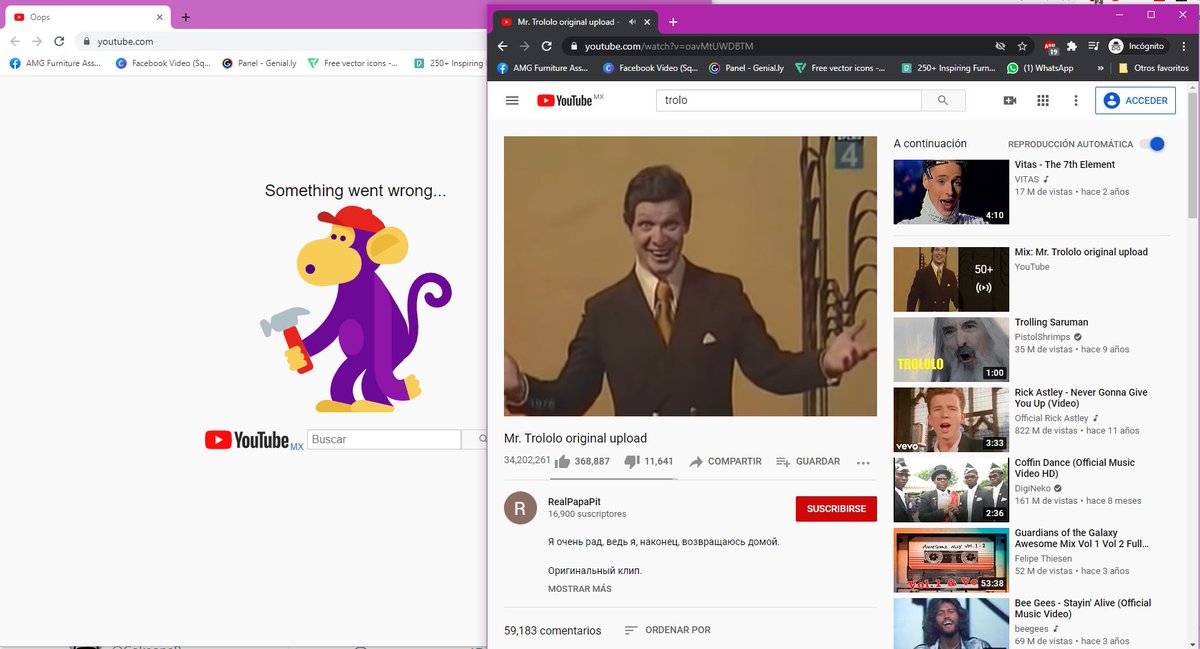Click GUARDAR save button
Image resolution: width=1200 pixels, height=649 pixels.
coord(808,462)
